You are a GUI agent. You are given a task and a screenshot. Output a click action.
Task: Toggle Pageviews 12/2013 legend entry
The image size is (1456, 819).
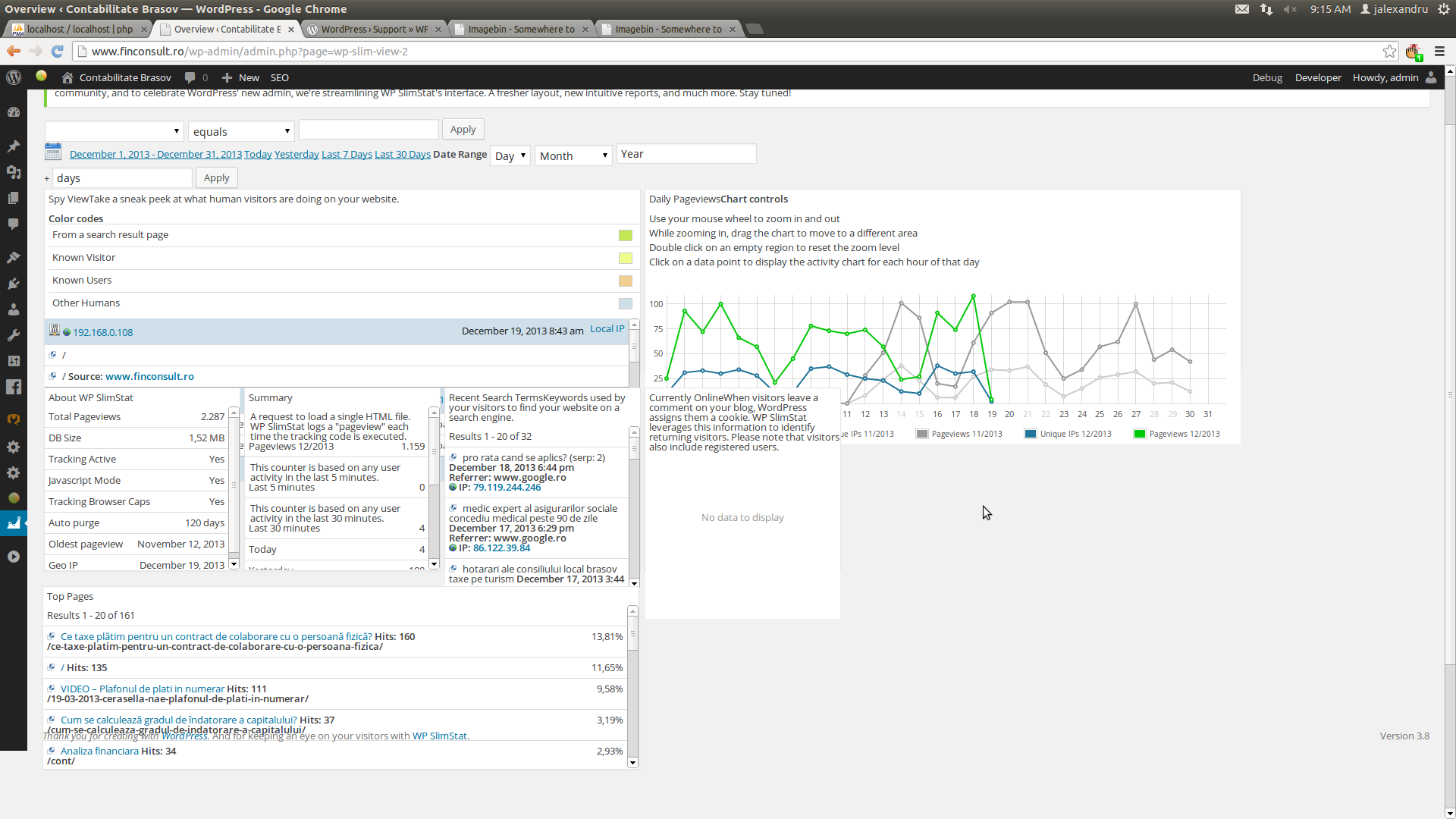1176,434
